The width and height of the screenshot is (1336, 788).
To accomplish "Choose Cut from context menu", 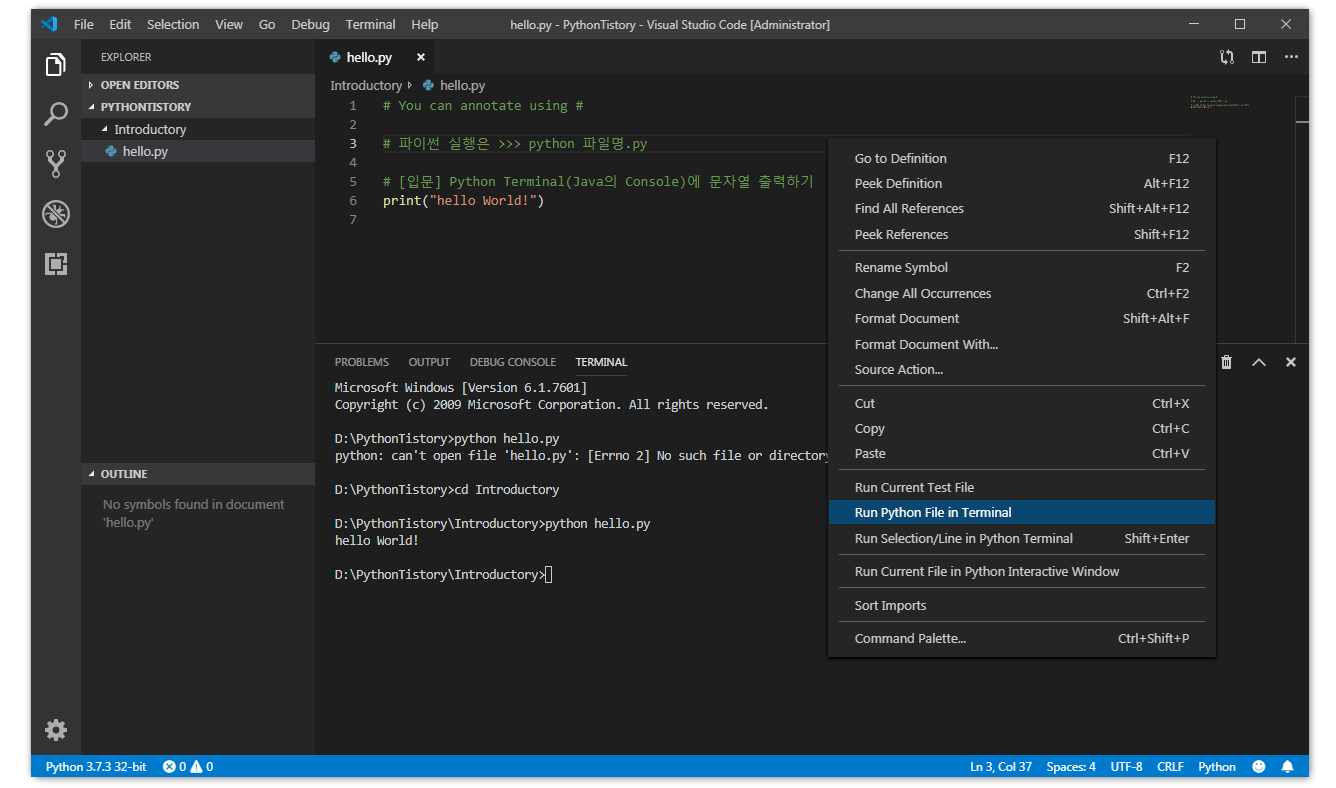I will [x=1022, y=403].
